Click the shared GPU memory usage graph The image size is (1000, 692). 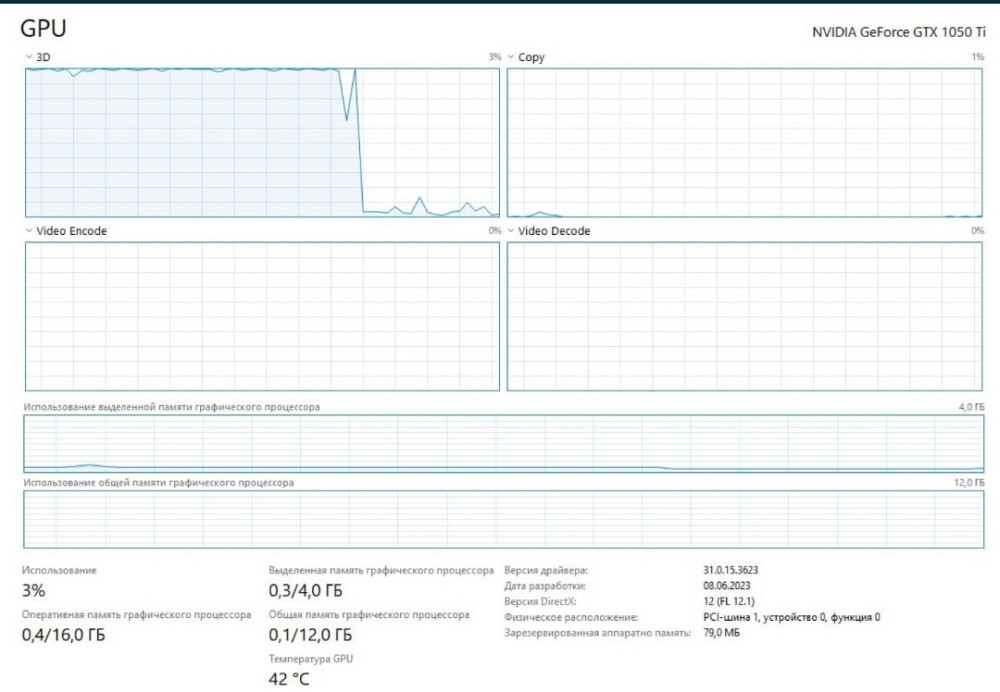coord(503,519)
